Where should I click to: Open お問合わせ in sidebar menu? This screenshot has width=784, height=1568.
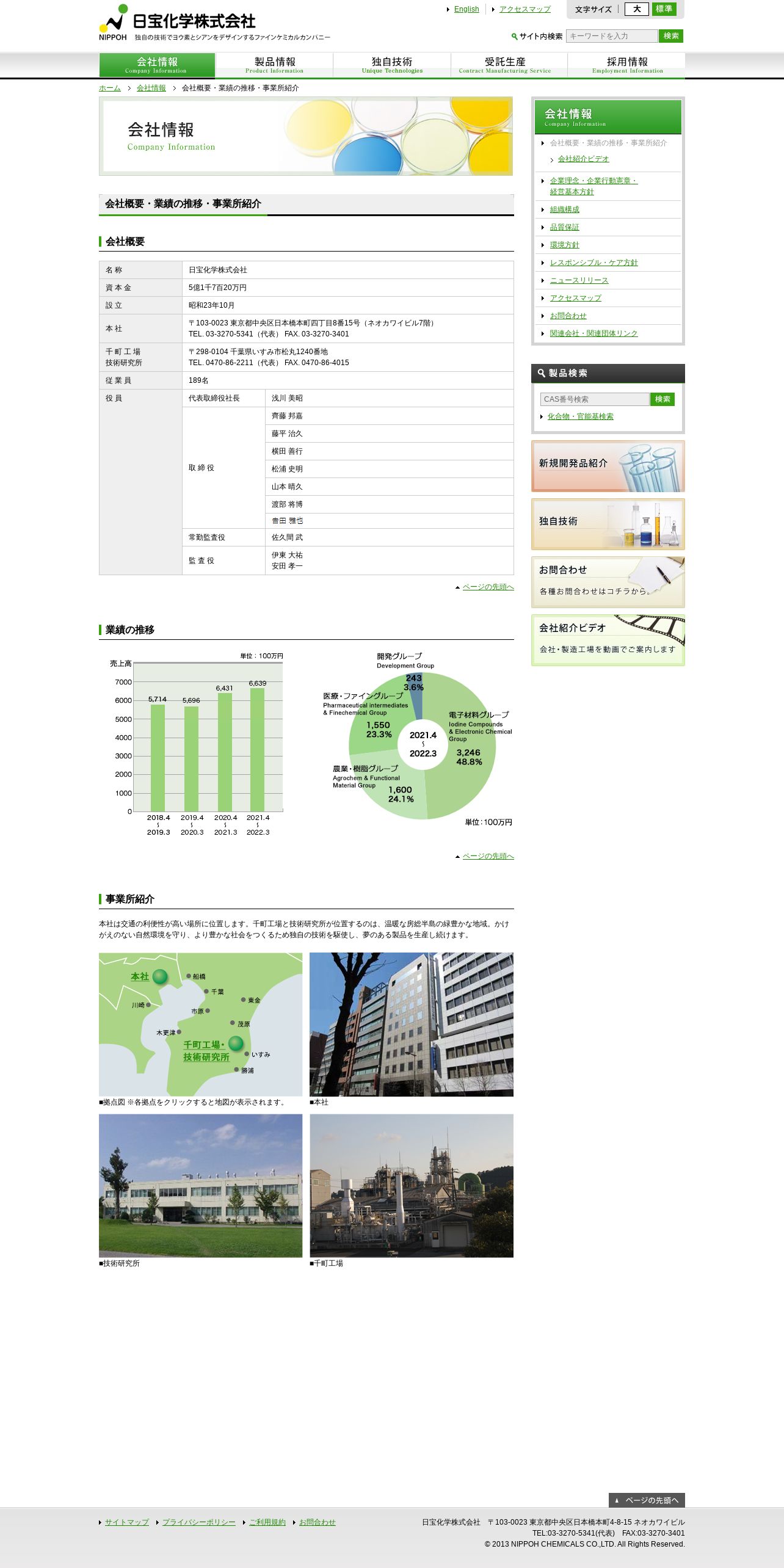568,316
